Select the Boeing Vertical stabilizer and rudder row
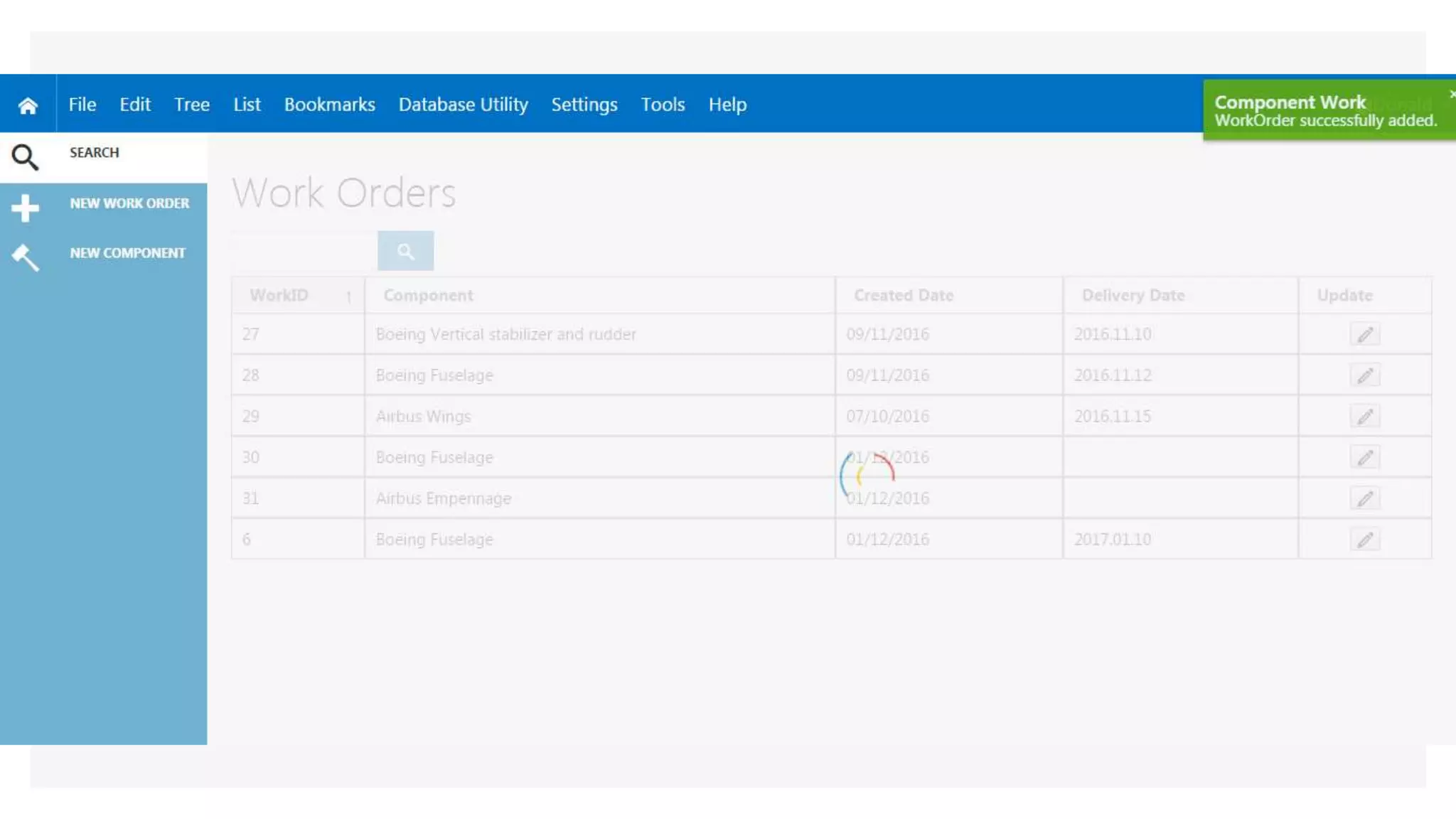Image resolution: width=1456 pixels, height=819 pixels. [505, 334]
